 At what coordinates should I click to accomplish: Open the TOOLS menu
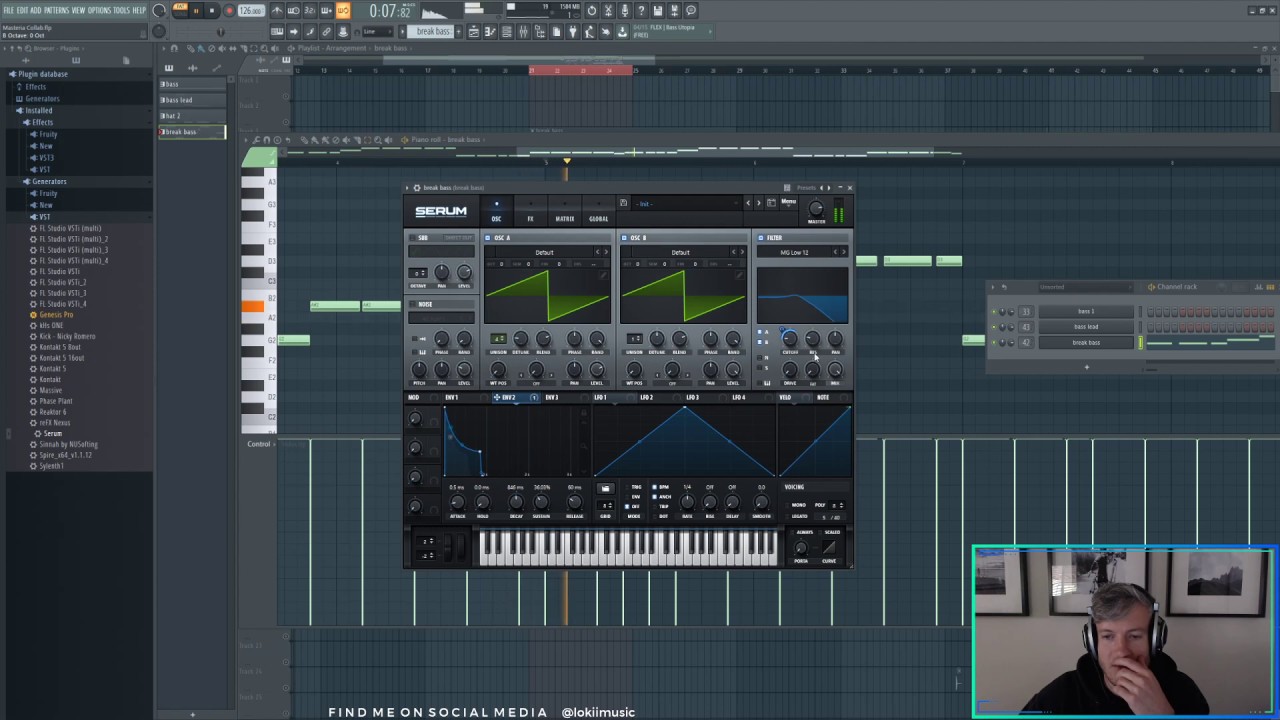click(122, 10)
